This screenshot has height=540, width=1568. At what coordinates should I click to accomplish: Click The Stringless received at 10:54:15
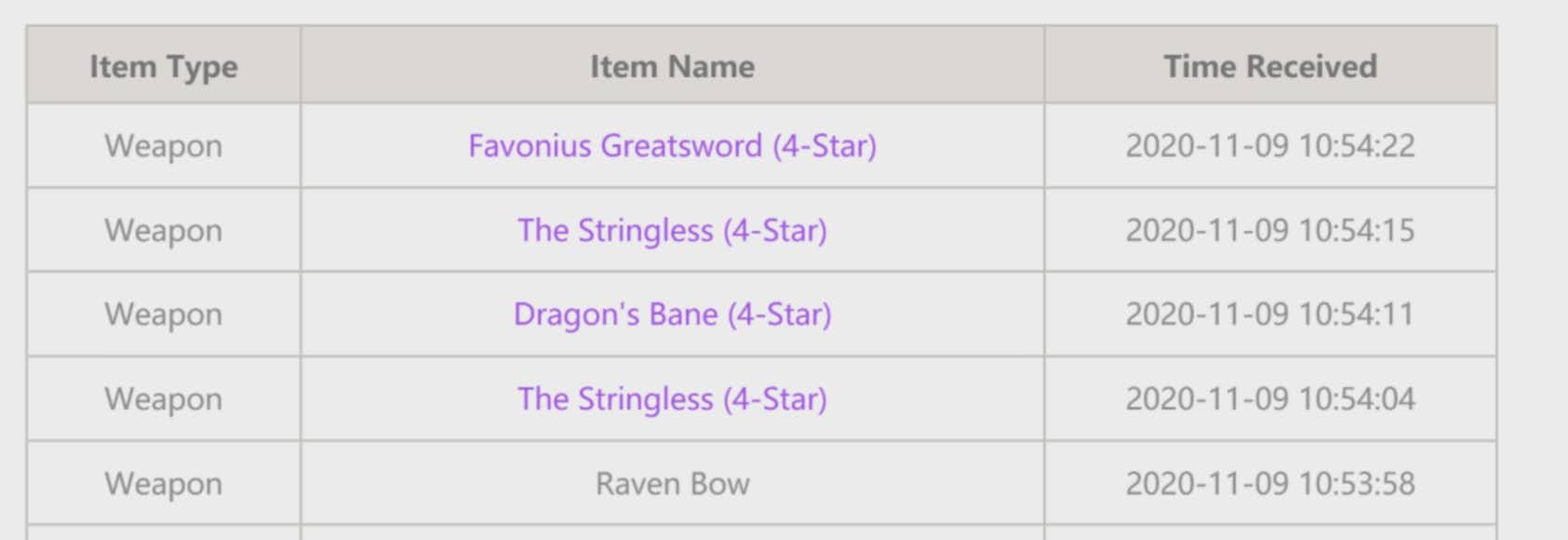click(x=672, y=230)
